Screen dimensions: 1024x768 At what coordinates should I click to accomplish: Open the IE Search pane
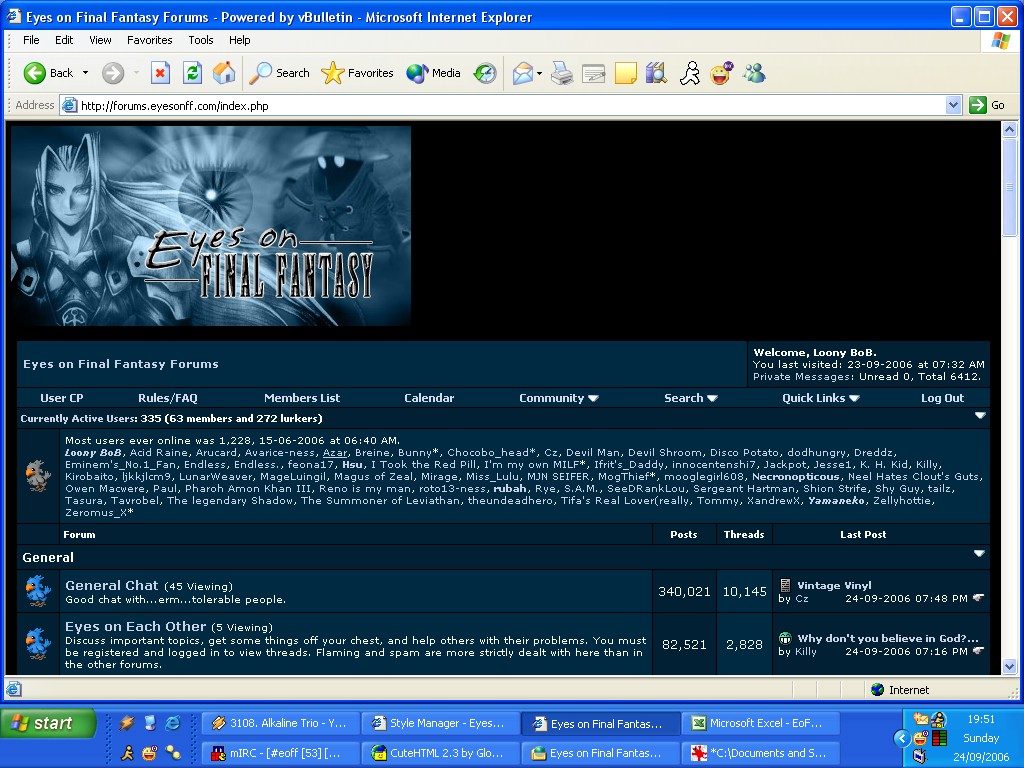click(280, 73)
